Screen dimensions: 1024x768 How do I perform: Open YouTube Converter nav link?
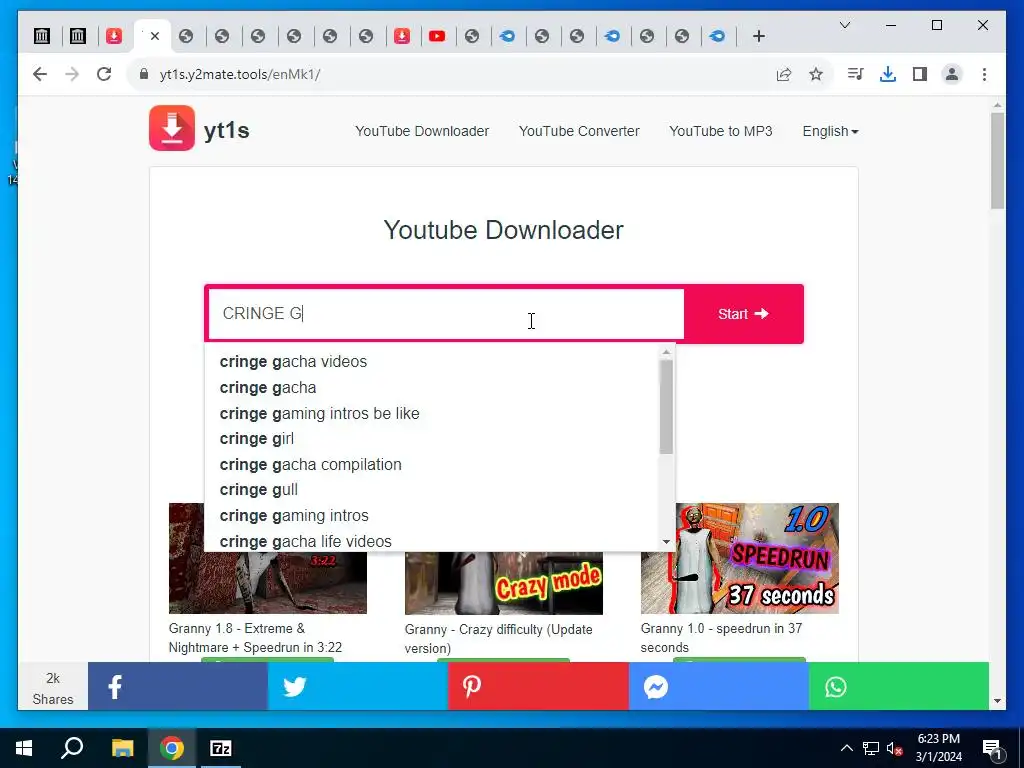point(579,131)
